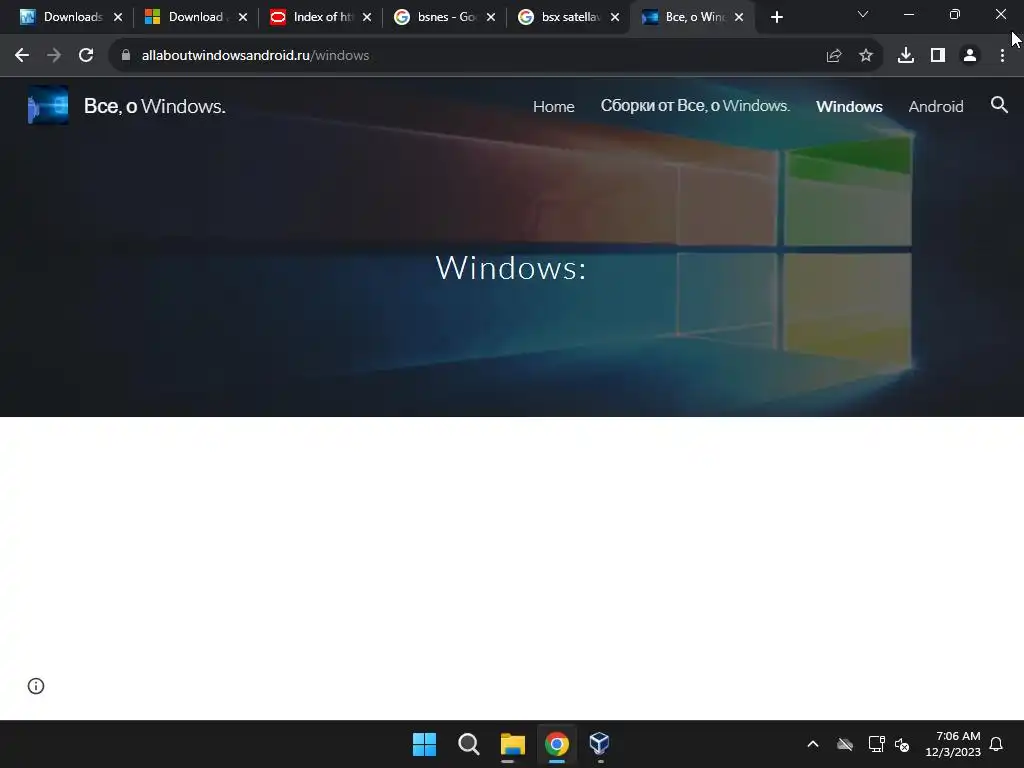
Task: Click muted volume tray icon
Action: (902, 744)
